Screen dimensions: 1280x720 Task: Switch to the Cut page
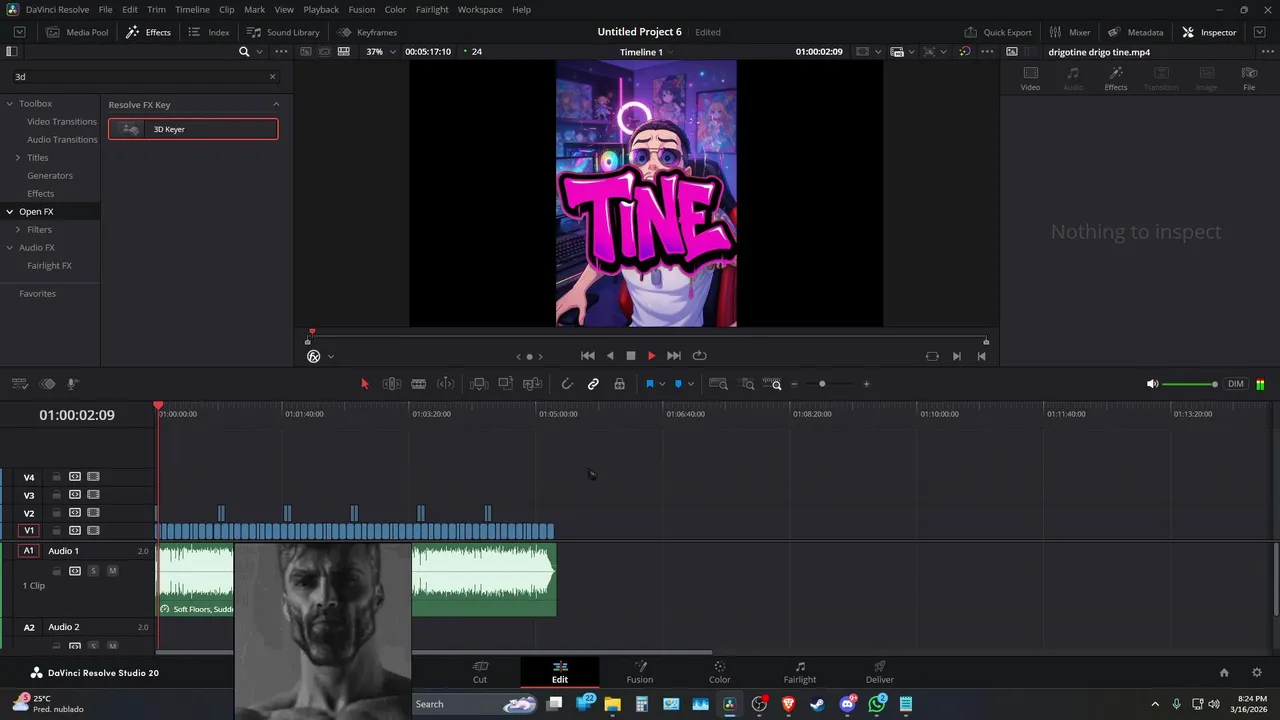pyautogui.click(x=480, y=672)
